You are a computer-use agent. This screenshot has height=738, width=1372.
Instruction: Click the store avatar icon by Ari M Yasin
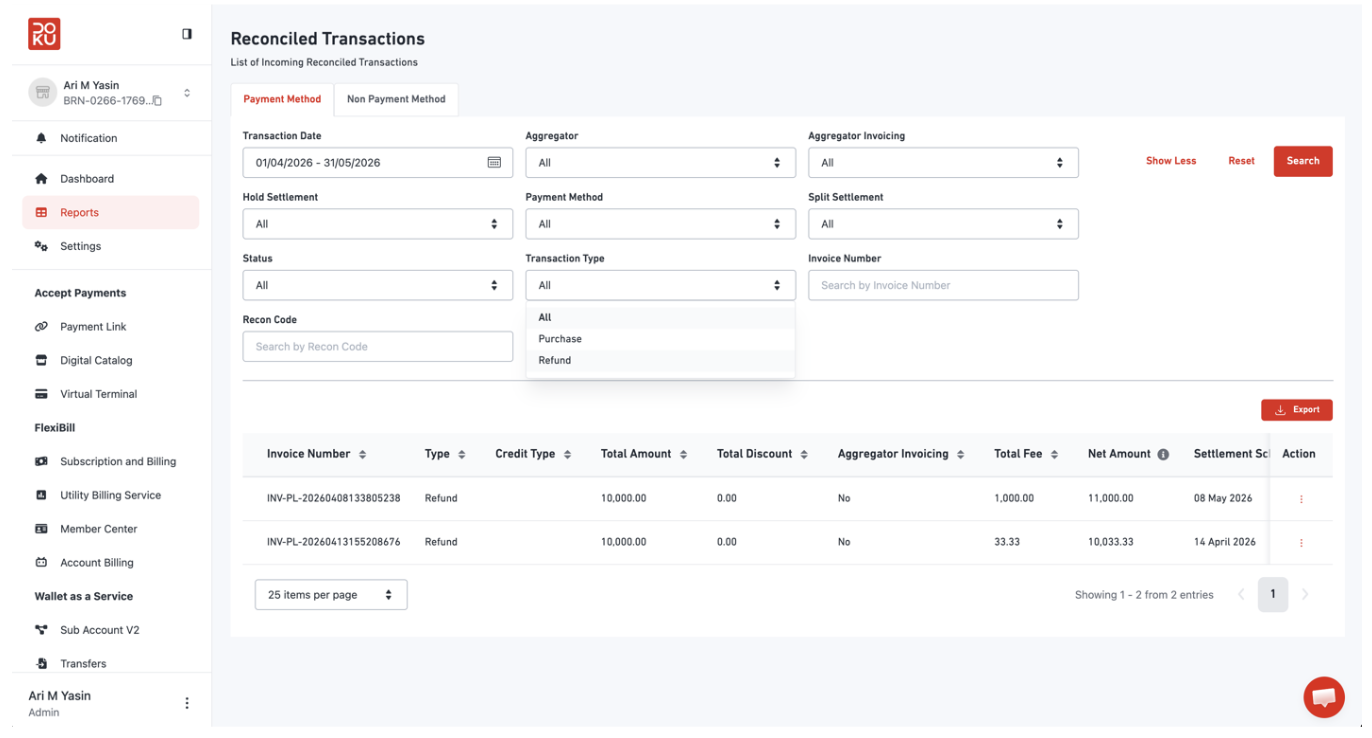[43, 93]
